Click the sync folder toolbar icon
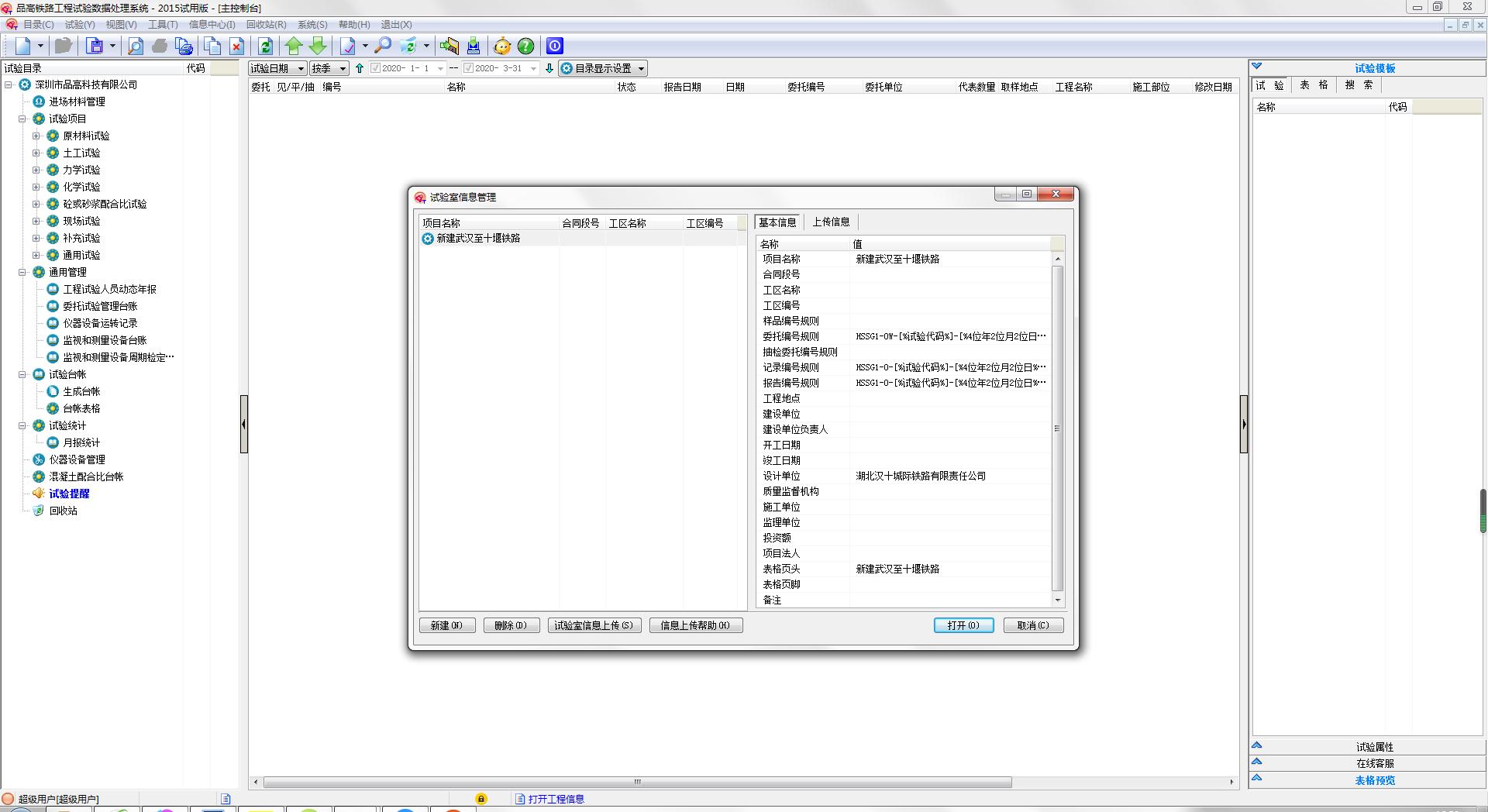This screenshot has width=1488, height=812. click(x=409, y=46)
